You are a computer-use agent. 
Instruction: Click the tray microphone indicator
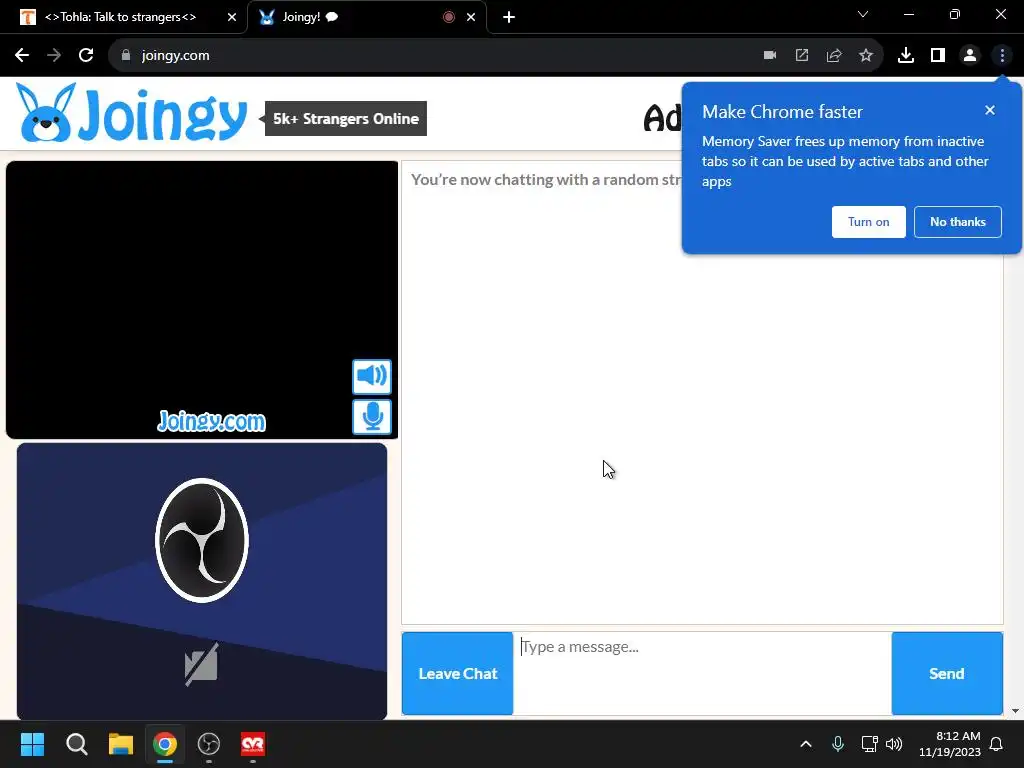click(838, 744)
